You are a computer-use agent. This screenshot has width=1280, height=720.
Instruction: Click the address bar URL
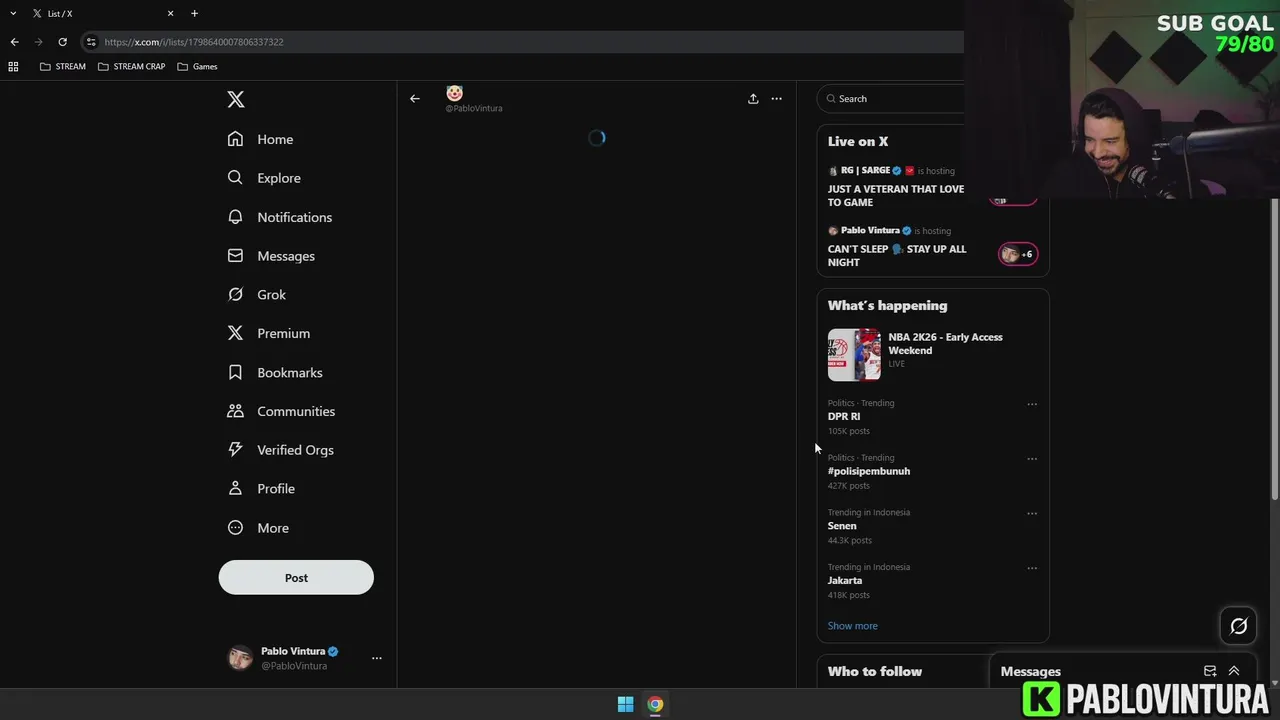click(194, 42)
